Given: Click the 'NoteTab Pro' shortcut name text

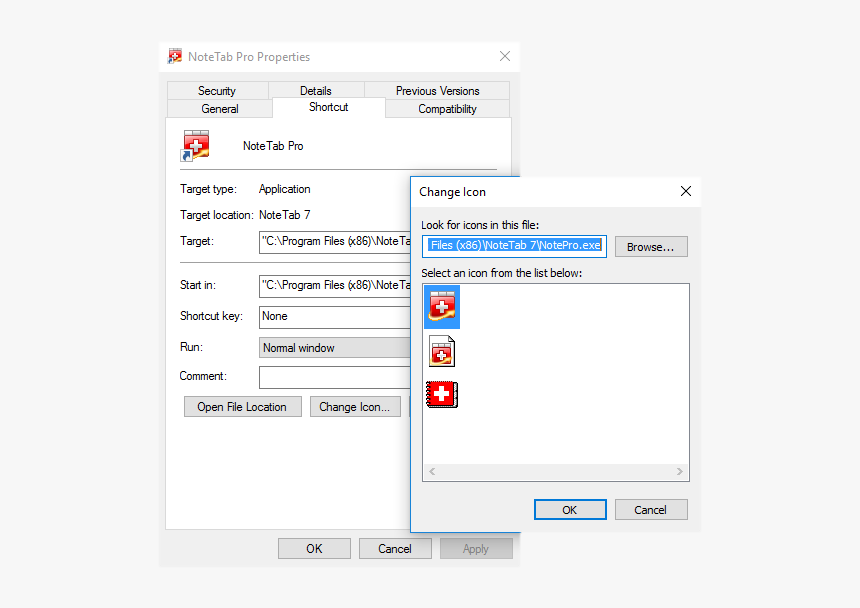Looking at the screenshot, I should [x=273, y=146].
